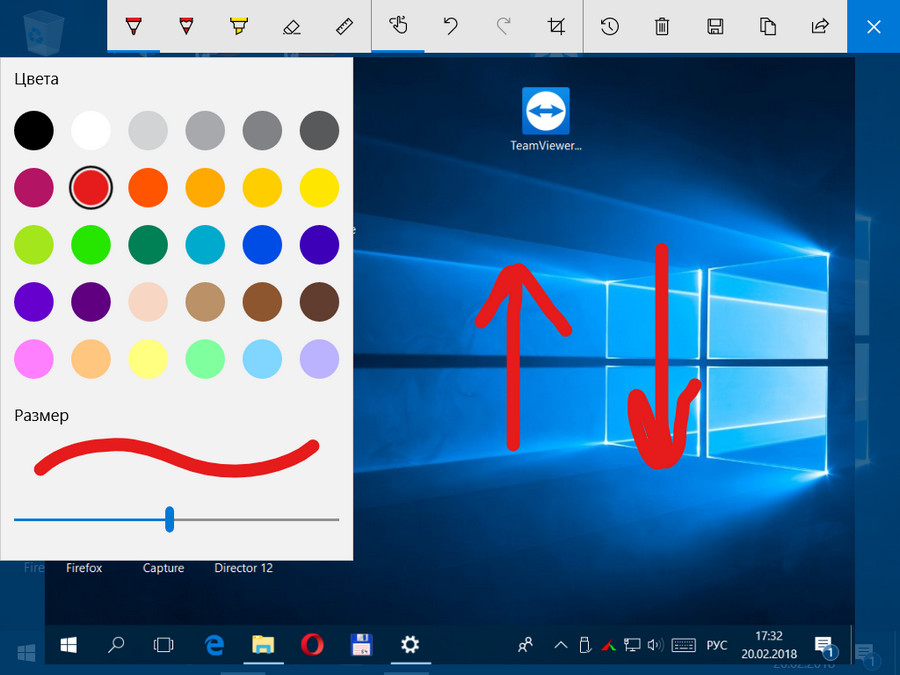The height and width of the screenshot is (675, 900).
Task: Pick the darkest gray swatch
Action: click(319, 130)
